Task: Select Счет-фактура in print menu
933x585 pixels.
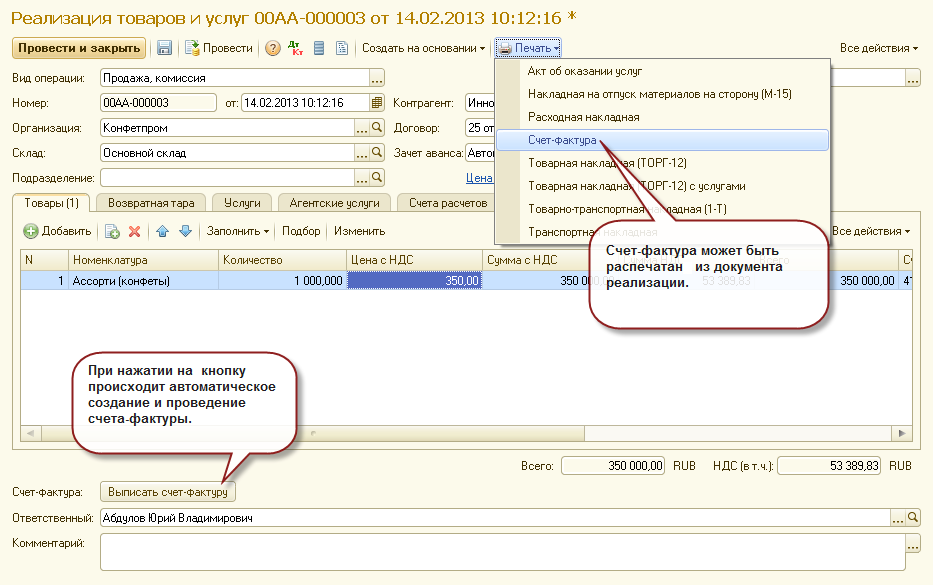Action: pos(662,140)
